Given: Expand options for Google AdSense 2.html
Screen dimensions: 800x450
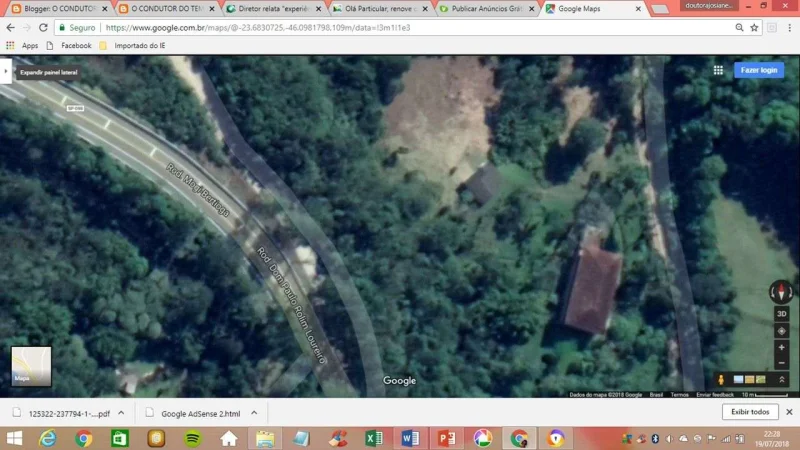Looking at the screenshot, I should pyautogui.click(x=254, y=413).
